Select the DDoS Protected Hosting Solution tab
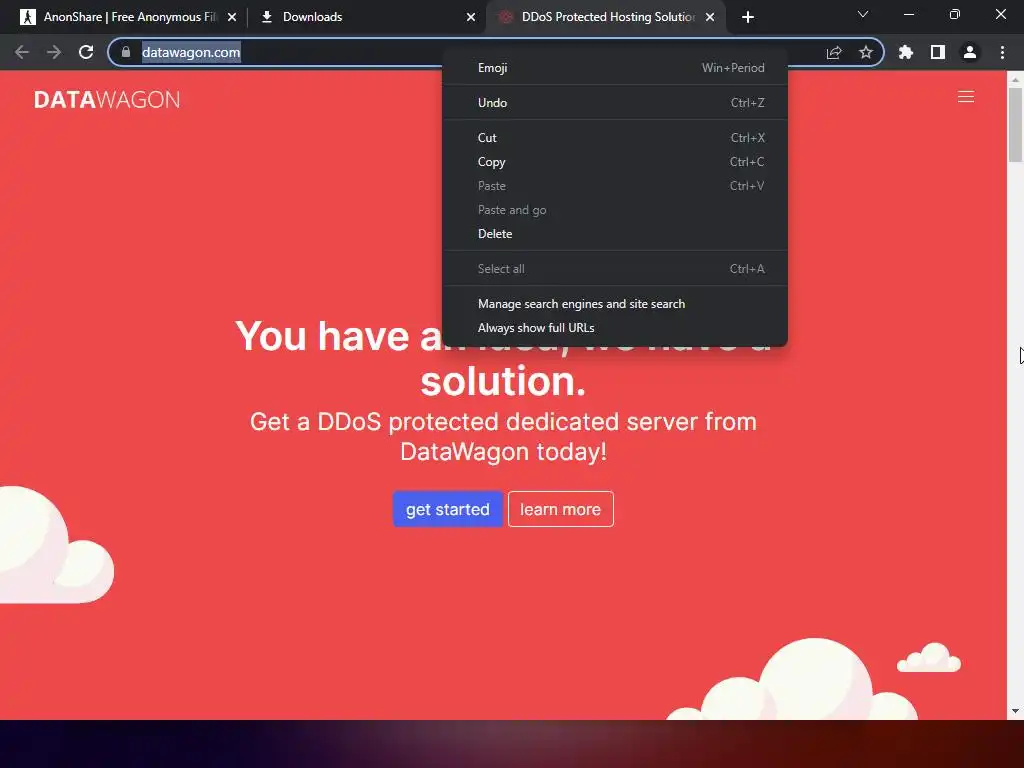1024x768 pixels. tap(606, 17)
